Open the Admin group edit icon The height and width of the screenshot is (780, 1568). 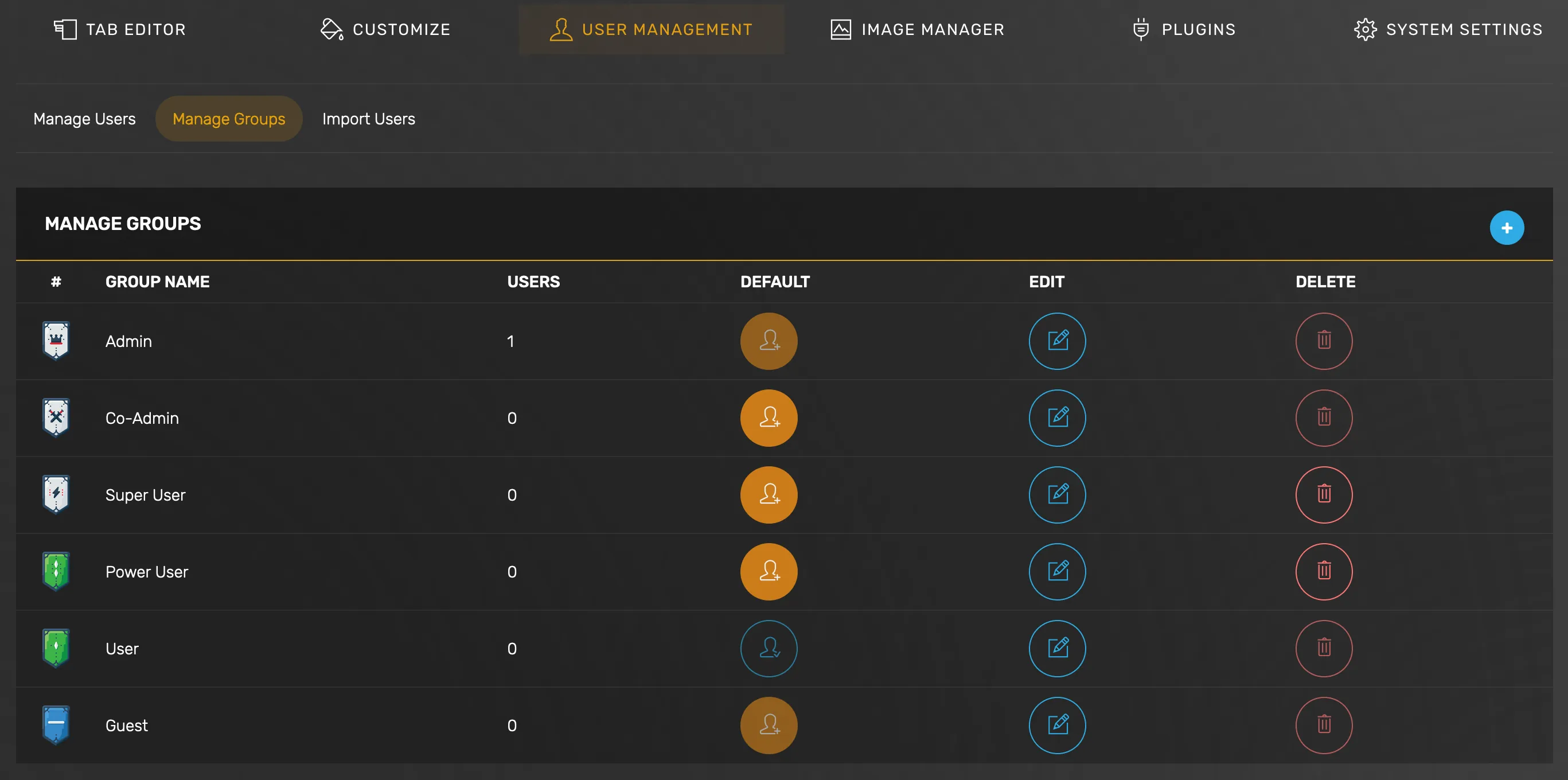coord(1058,341)
